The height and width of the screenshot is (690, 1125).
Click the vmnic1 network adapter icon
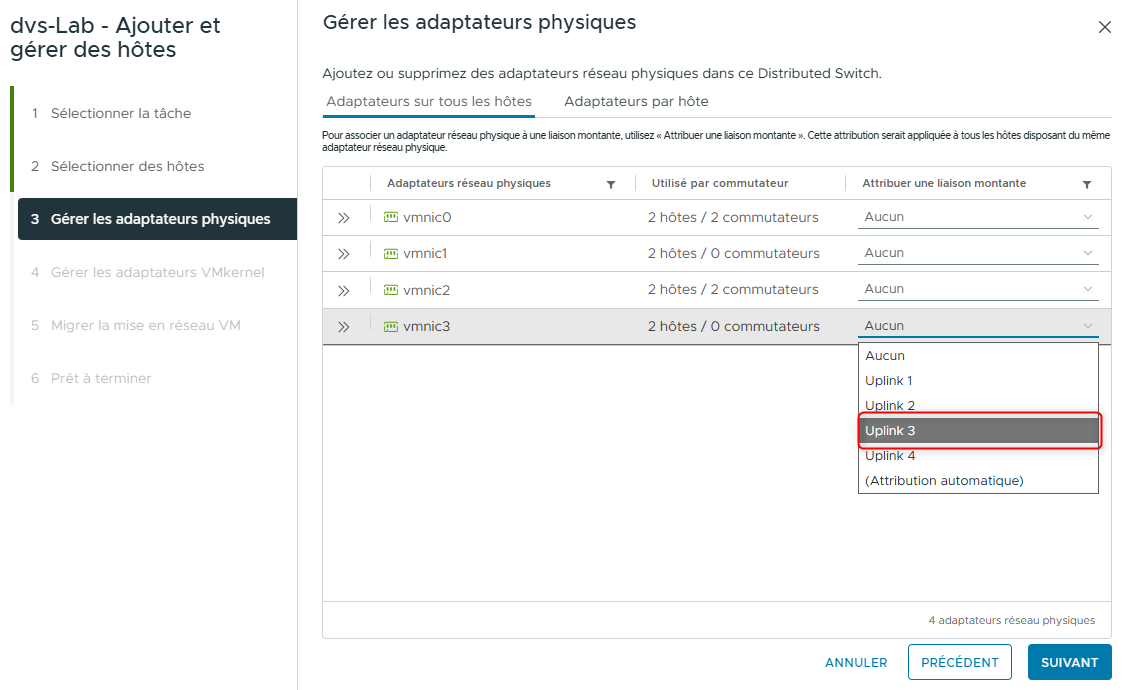(390, 253)
